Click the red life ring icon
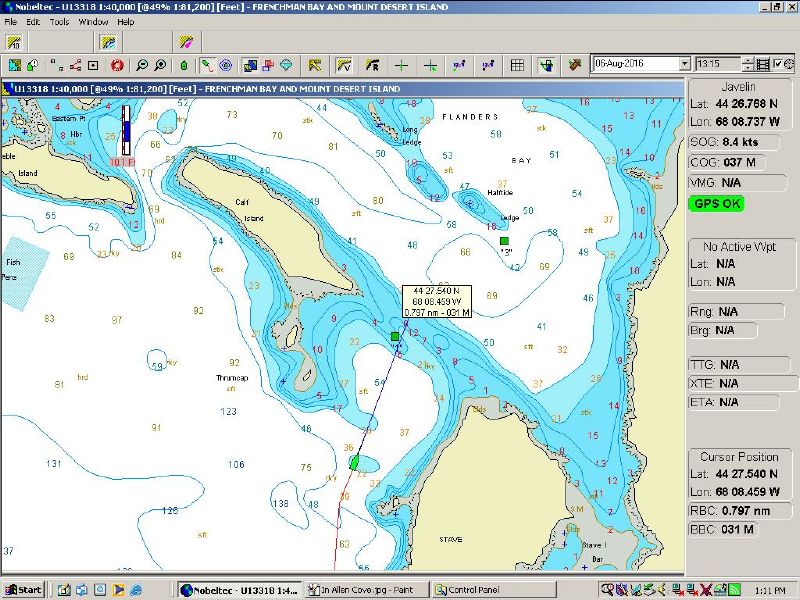This screenshot has height=600, width=800. tap(117, 65)
